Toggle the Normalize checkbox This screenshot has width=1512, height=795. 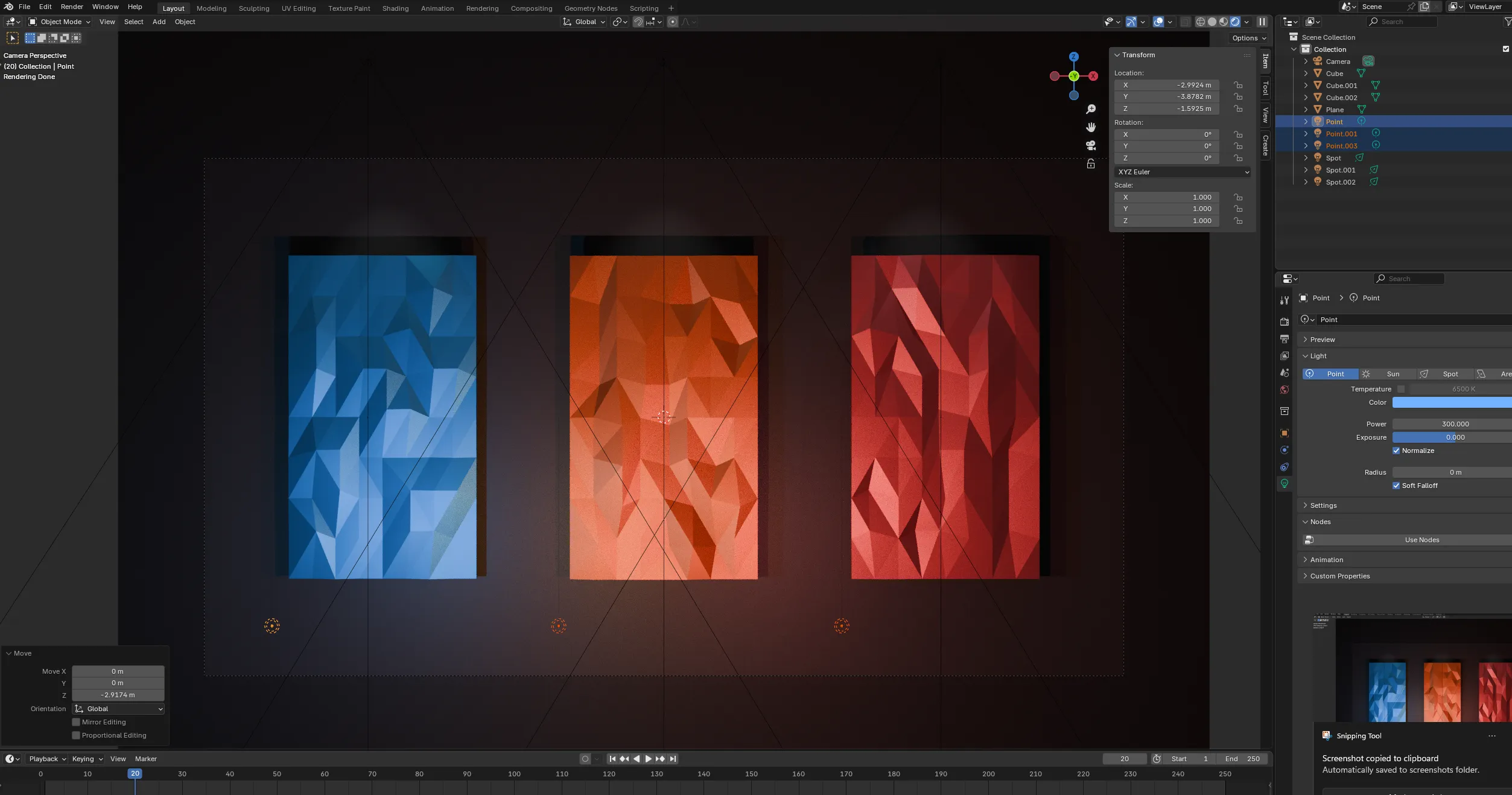pos(1396,451)
